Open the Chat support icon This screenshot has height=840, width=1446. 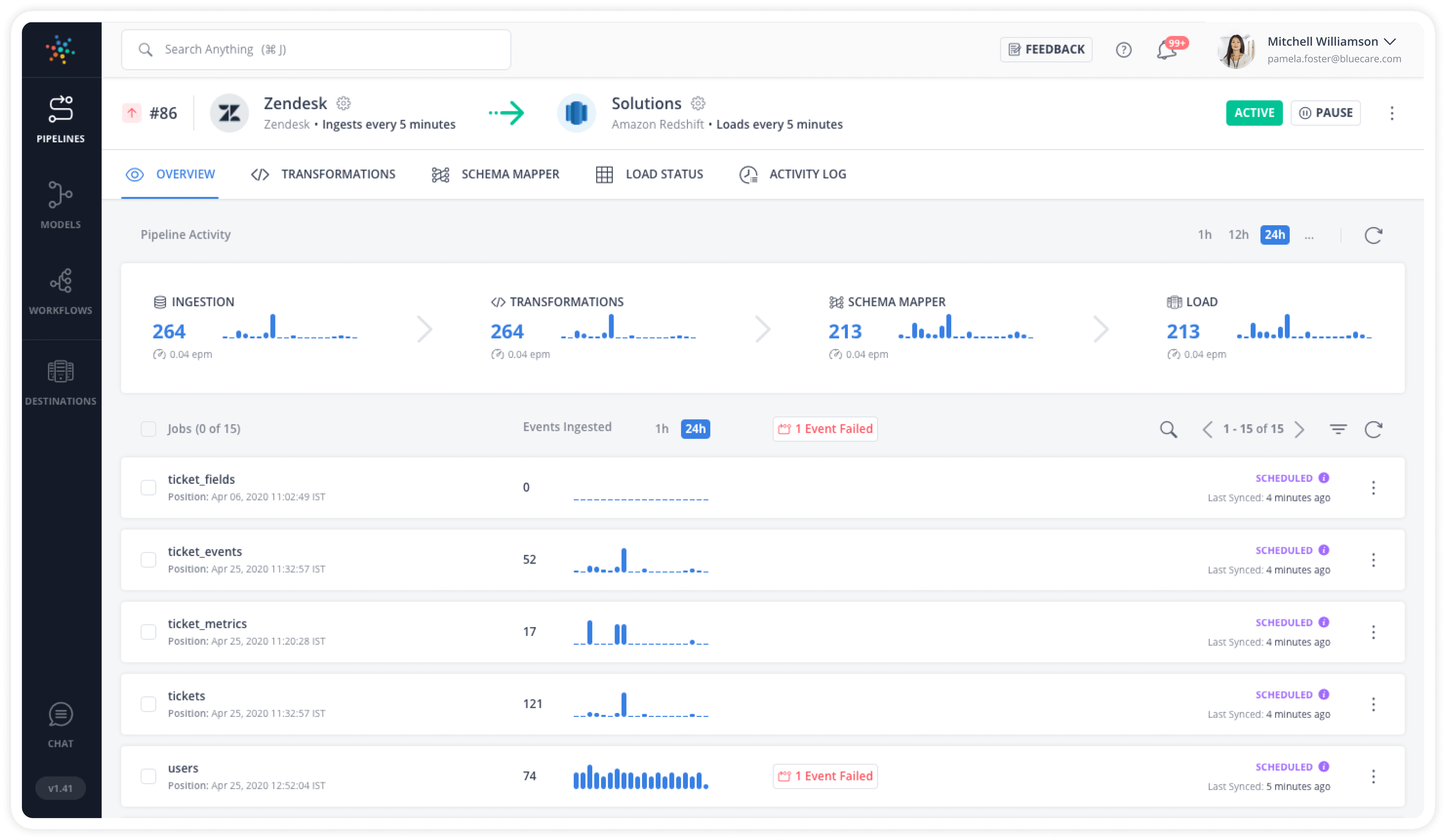(60, 725)
